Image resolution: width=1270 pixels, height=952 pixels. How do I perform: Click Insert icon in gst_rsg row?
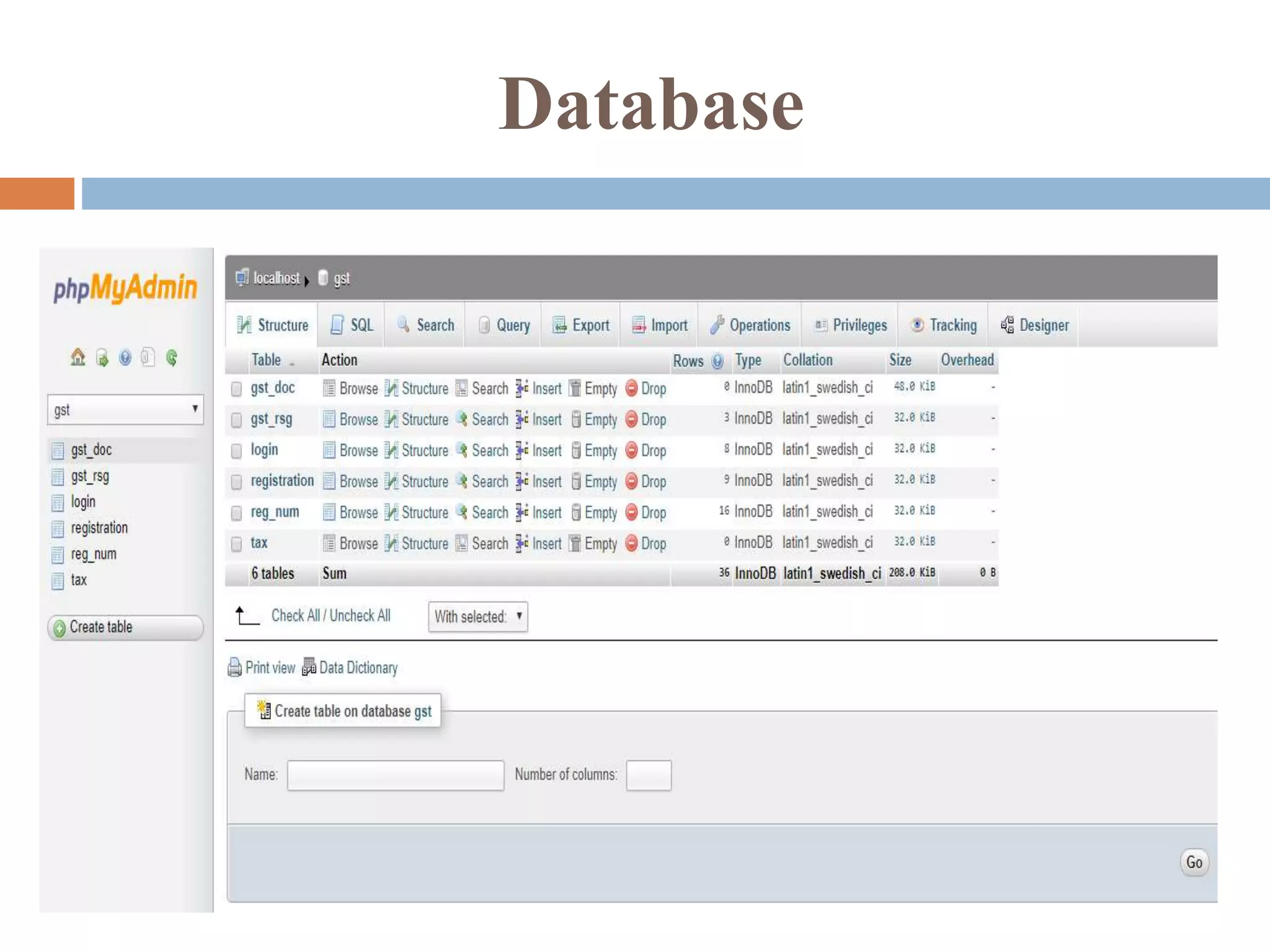522,419
